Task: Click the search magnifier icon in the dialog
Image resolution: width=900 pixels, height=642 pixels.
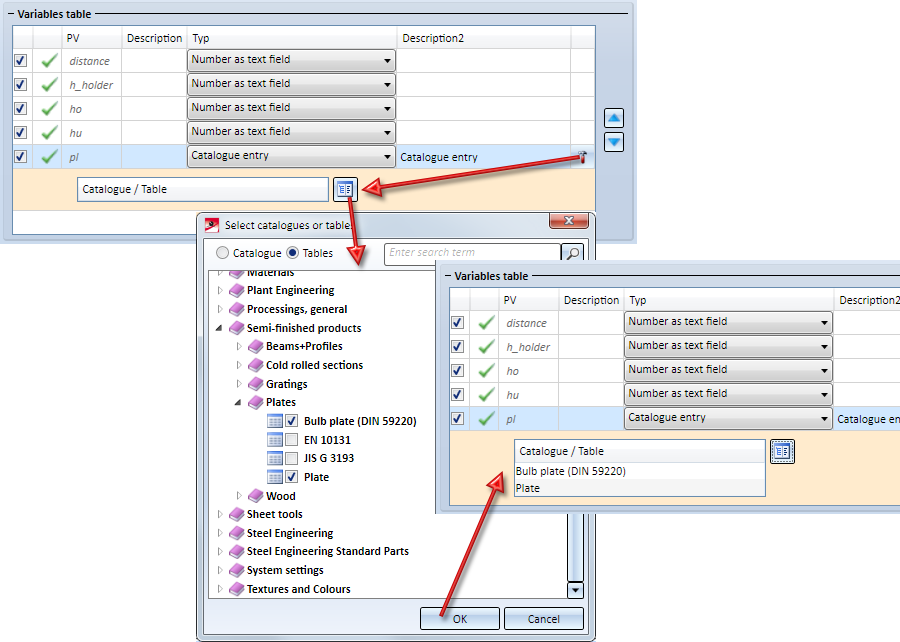Action: coord(572,253)
